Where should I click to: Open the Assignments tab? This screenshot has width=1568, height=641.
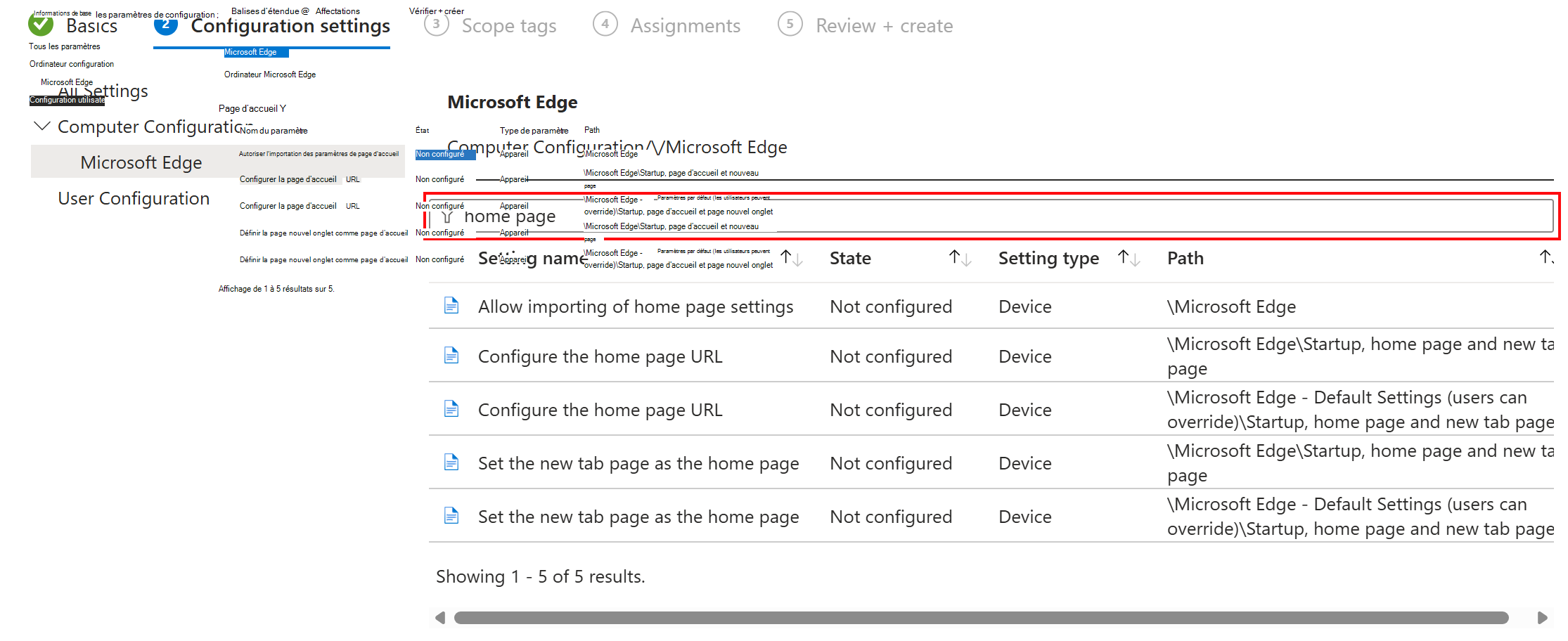click(686, 26)
